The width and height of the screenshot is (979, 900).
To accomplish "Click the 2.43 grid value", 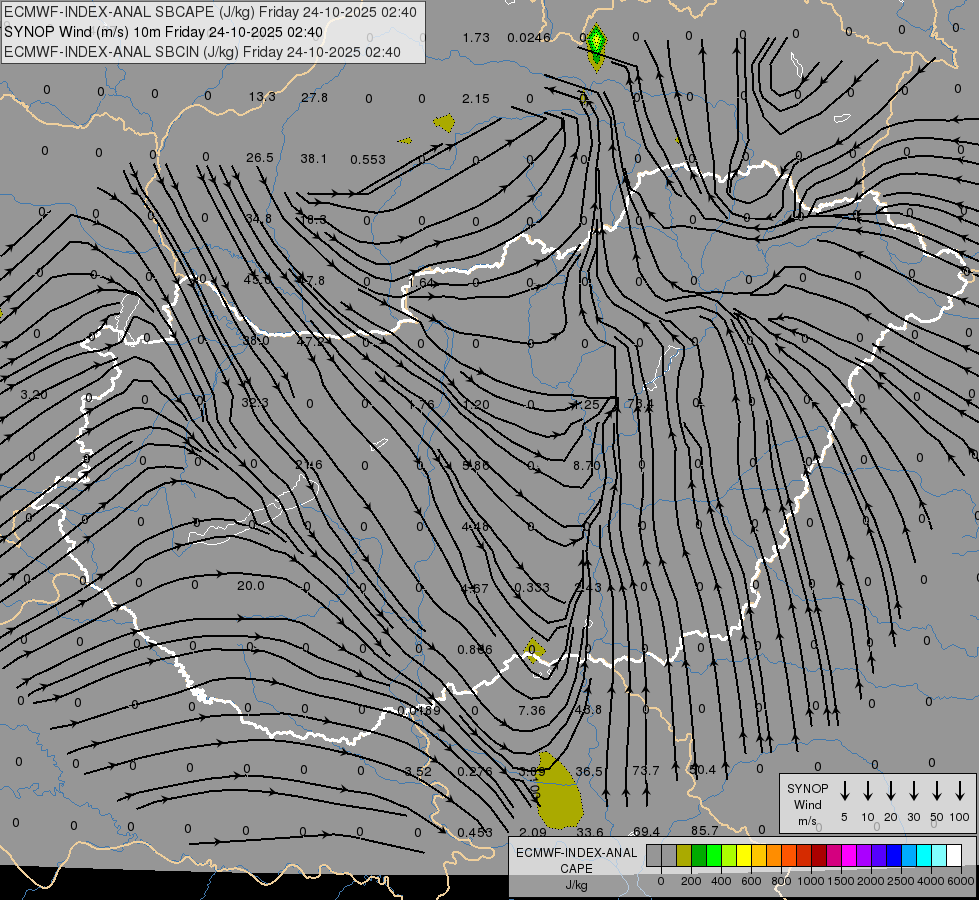I will click(x=588, y=587).
